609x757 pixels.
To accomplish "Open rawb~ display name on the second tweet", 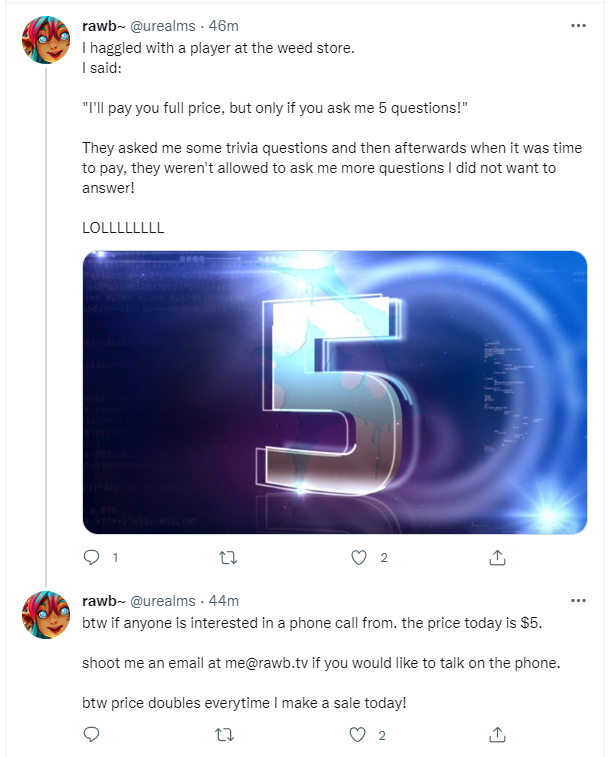I will (103, 601).
